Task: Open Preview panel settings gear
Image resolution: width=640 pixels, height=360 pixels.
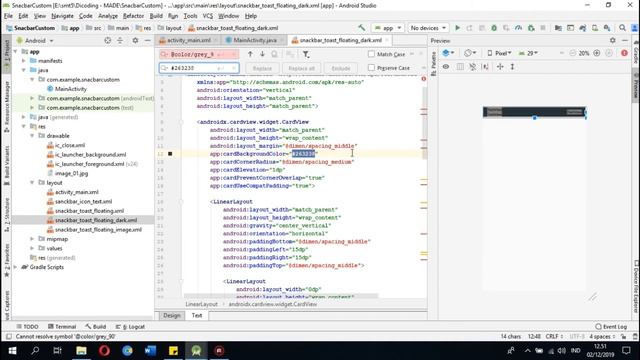Action: click(x=613, y=40)
